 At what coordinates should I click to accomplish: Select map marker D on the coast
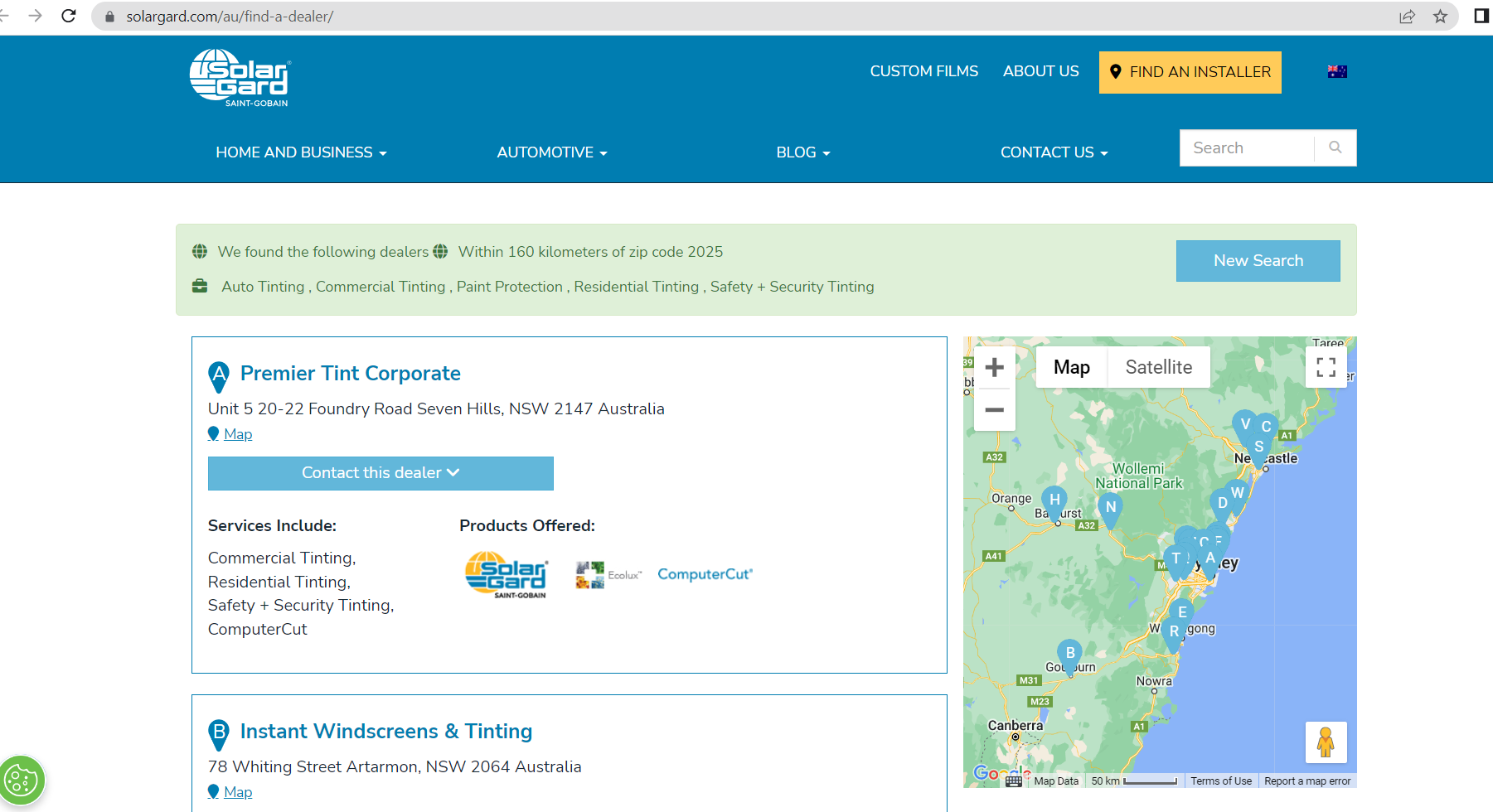(1221, 505)
